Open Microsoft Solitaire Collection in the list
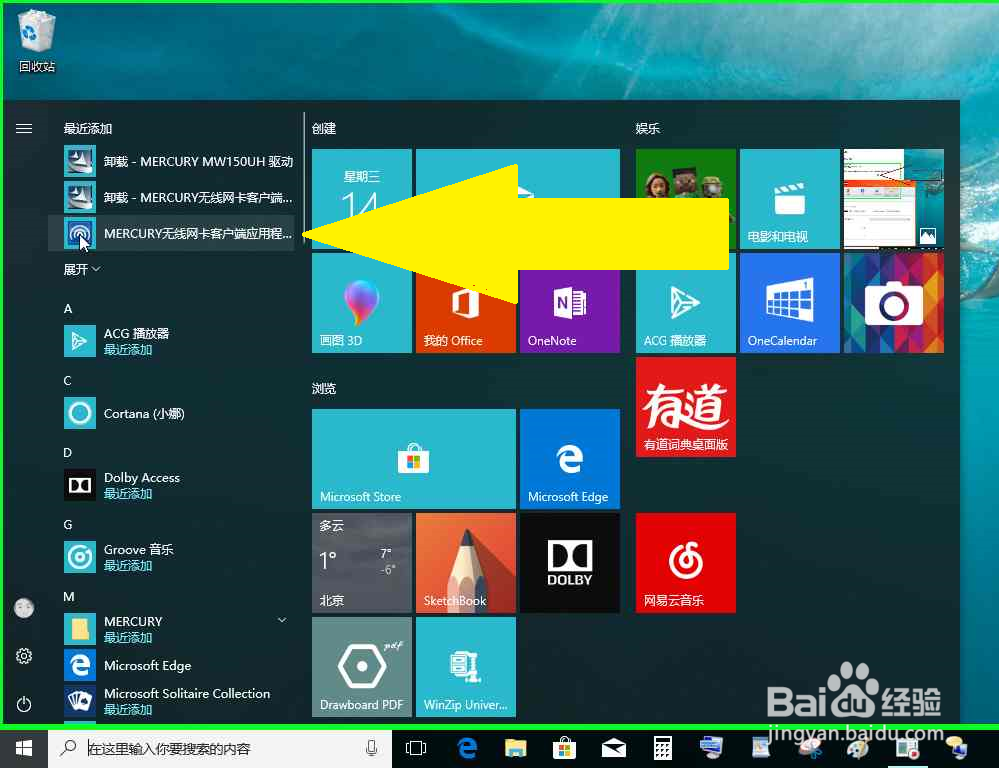This screenshot has width=999, height=768. 172,700
